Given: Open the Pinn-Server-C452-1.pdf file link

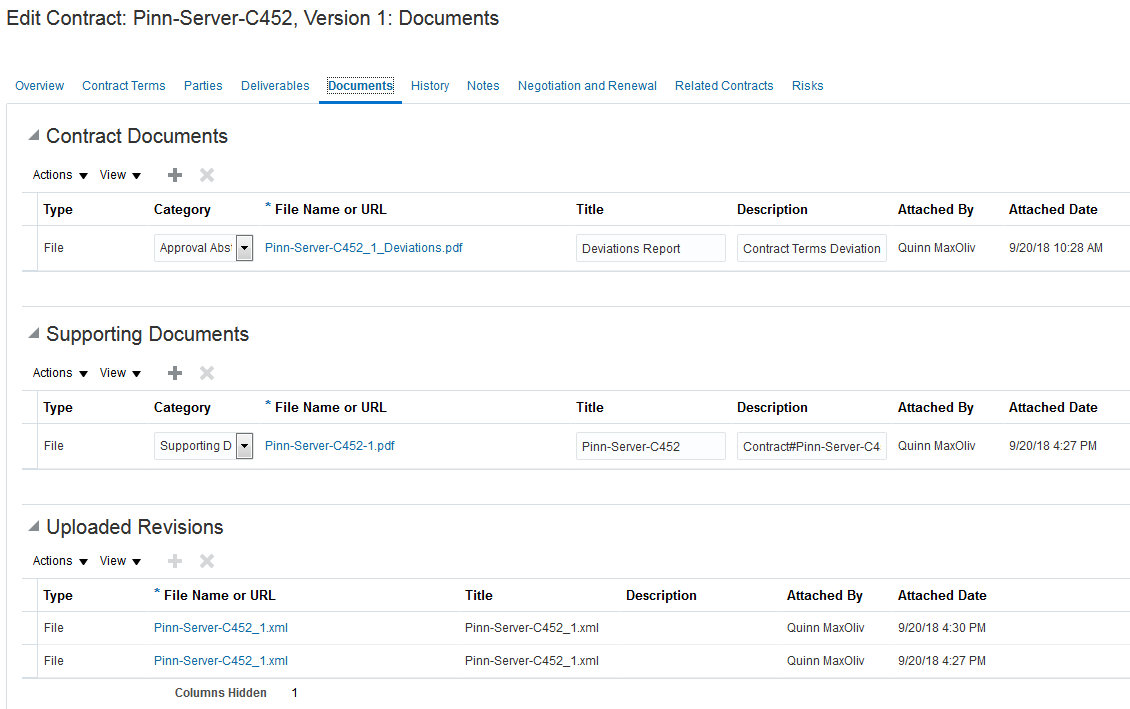Looking at the screenshot, I should pyautogui.click(x=329, y=446).
